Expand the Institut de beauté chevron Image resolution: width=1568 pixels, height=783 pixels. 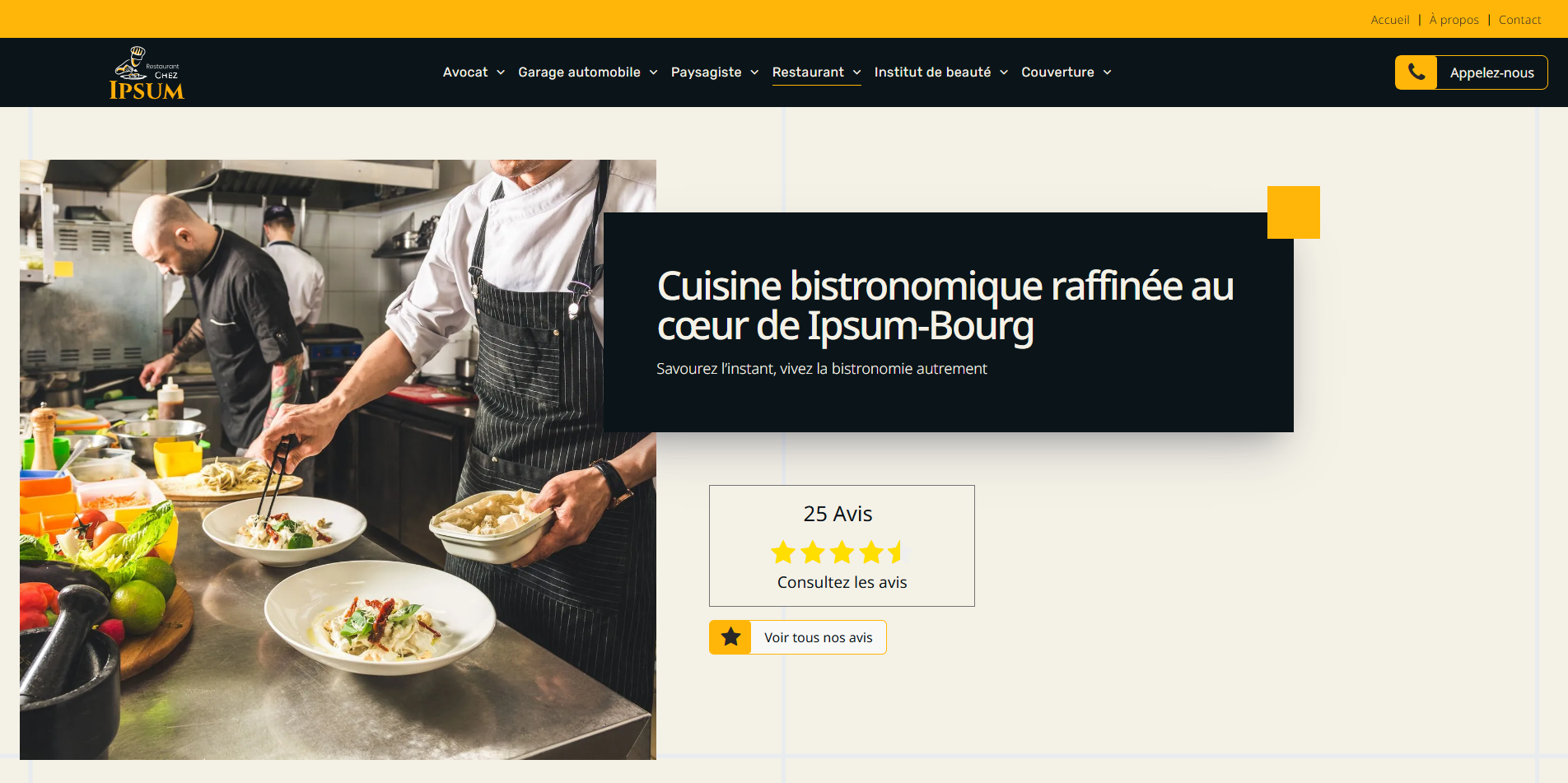1004,72
